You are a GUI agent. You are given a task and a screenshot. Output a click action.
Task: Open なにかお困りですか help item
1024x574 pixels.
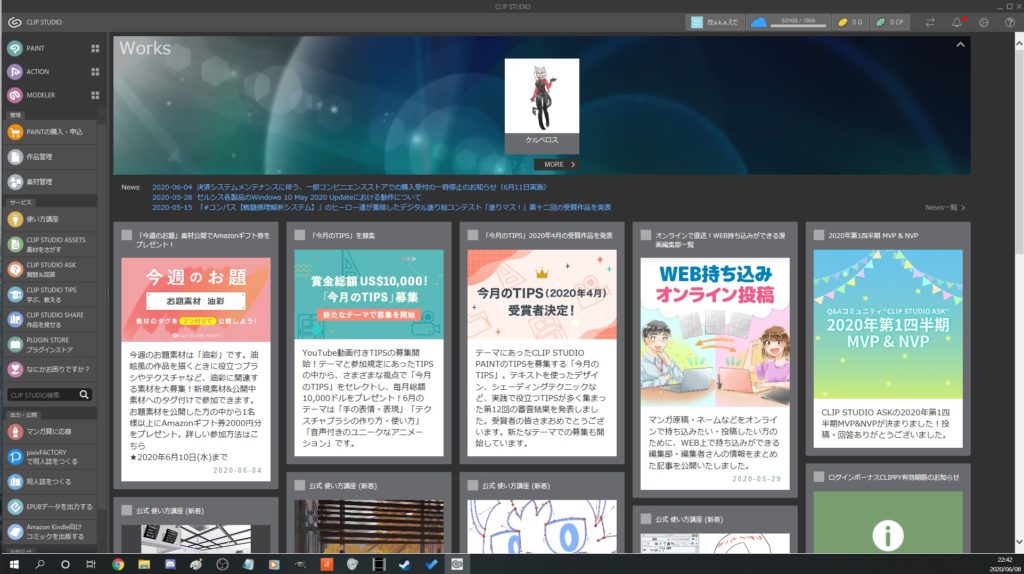pos(50,369)
